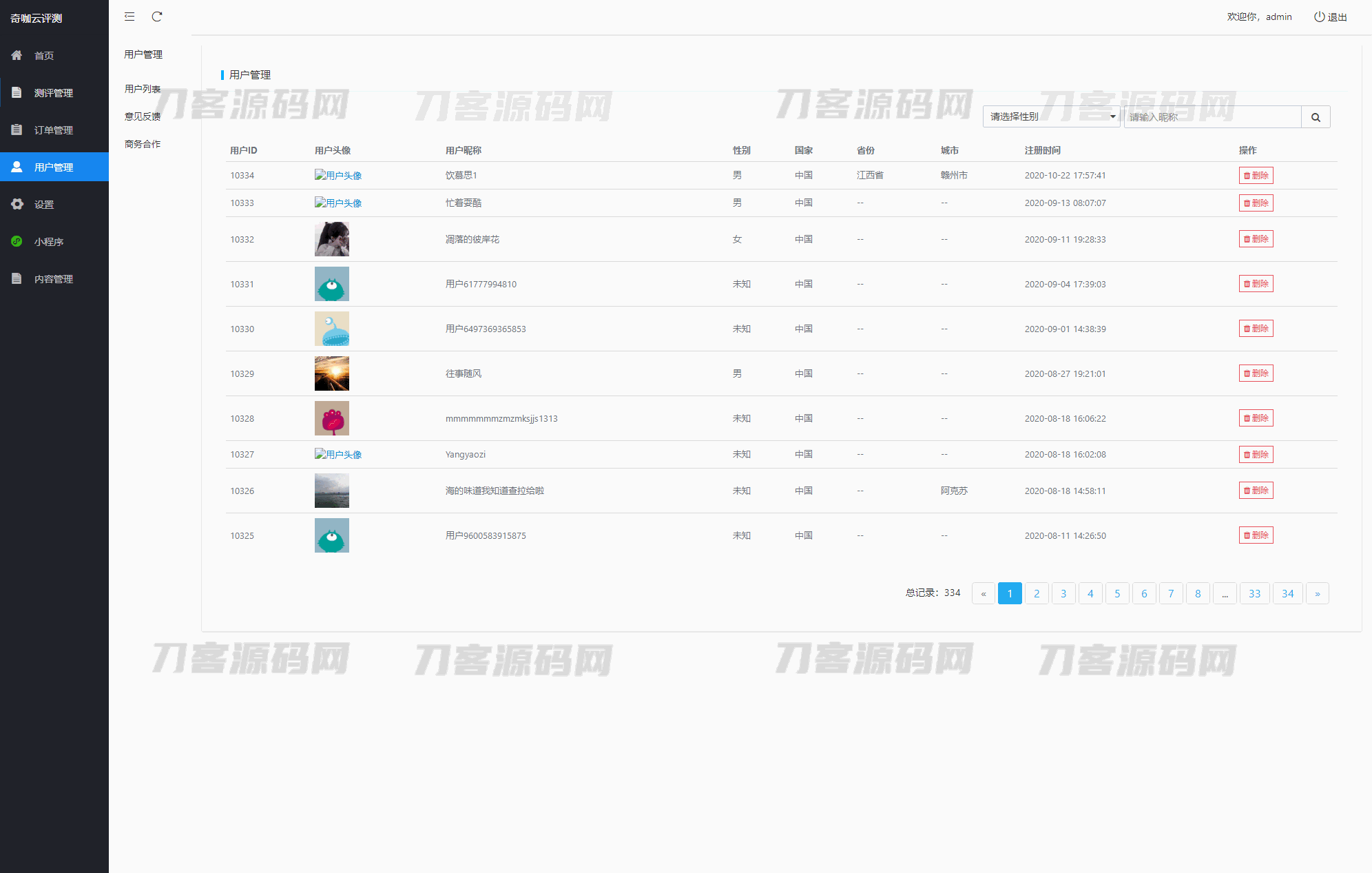Click the refresh icon in the top bar
The height and width of the screenshot is (873, 1372).
pyautogui.click(x=157, y=17)
